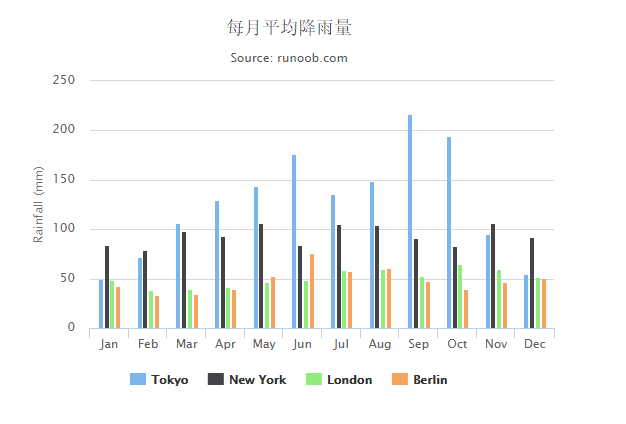
Task: Click the blue Tokyo legend swatch
Action: (138, 380)
